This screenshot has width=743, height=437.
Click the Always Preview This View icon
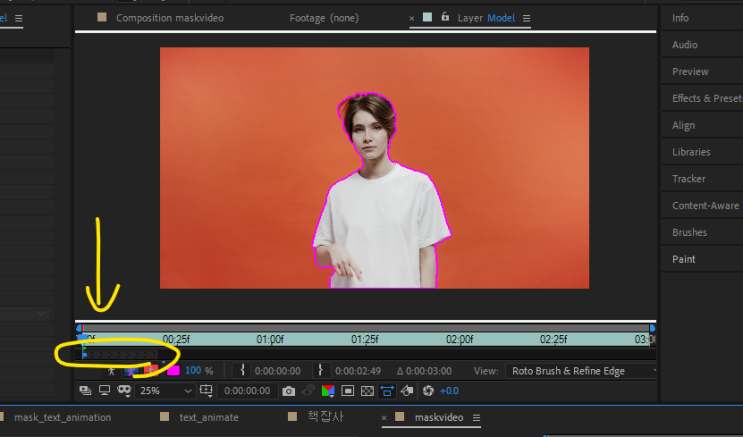pyautogui.click(x=84, y=391)
